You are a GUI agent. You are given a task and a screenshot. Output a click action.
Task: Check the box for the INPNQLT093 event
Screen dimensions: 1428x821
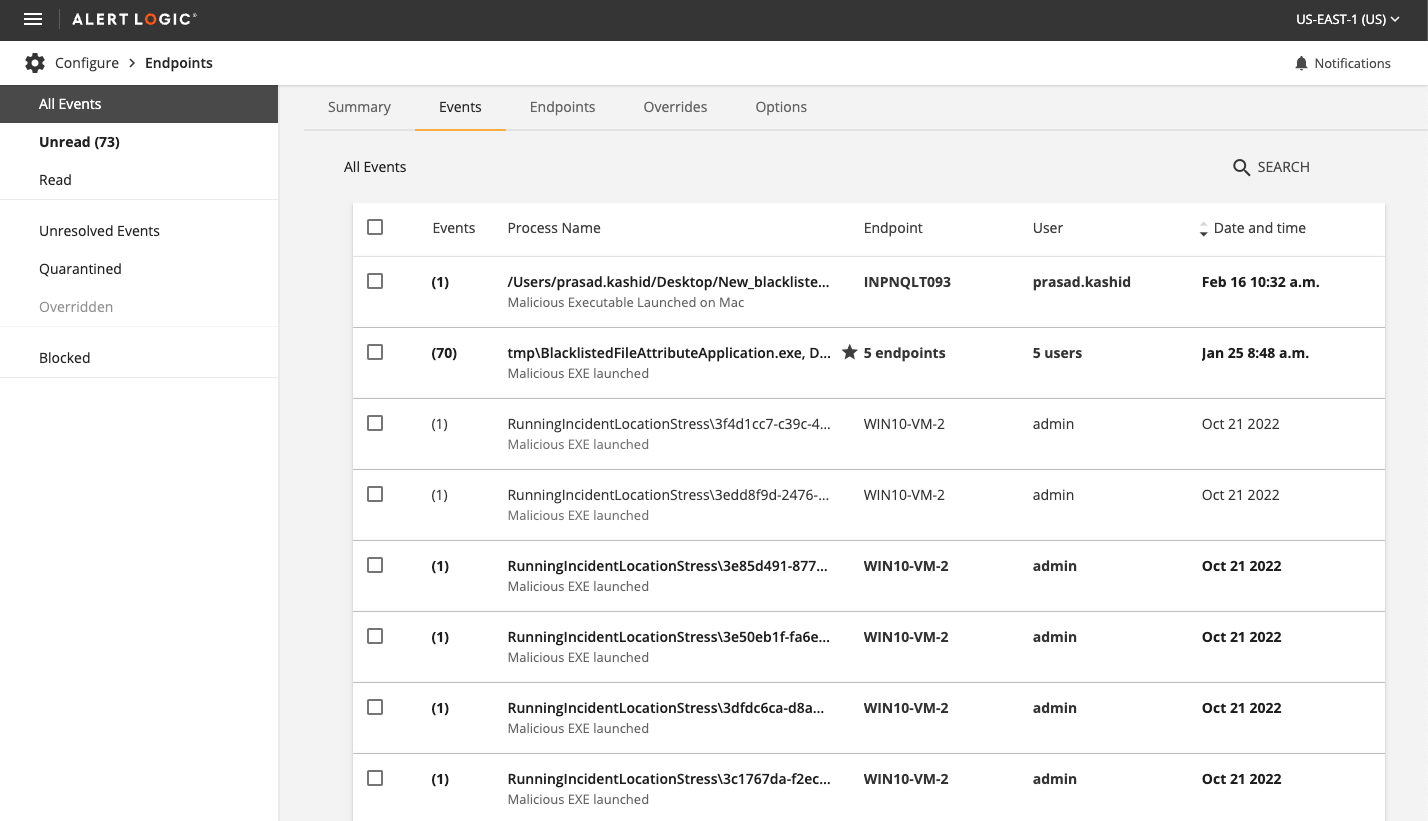coord(375,282)
